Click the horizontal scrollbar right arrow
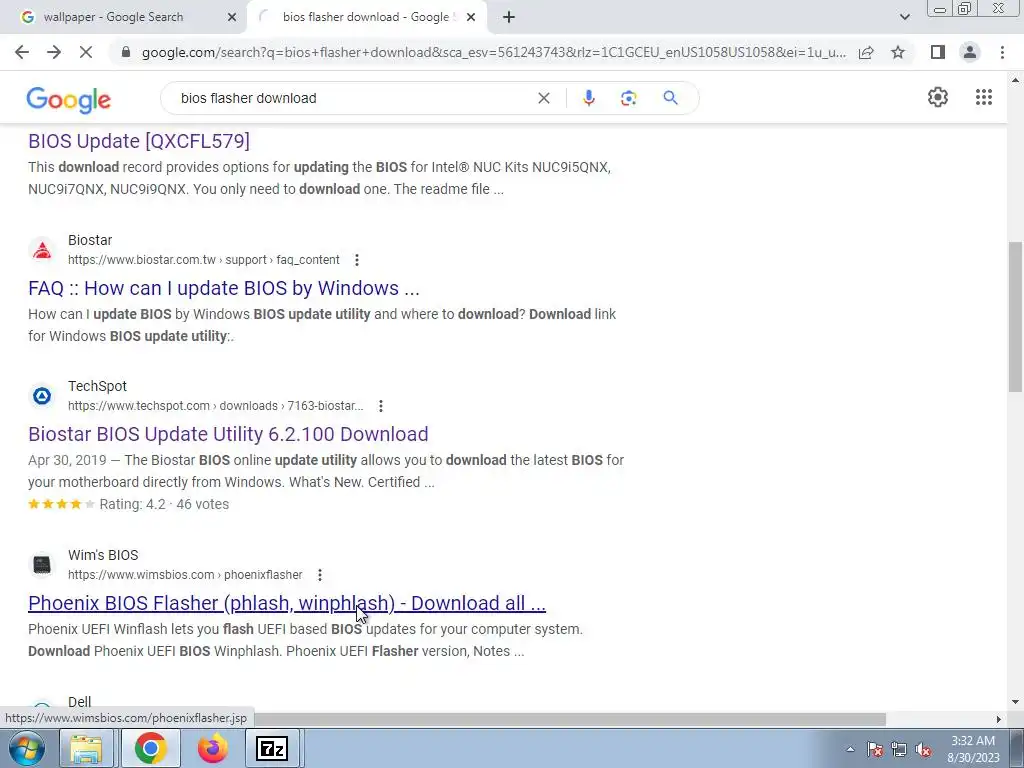1024x768 pixels. pyautogui.click(x=999, y=719)
